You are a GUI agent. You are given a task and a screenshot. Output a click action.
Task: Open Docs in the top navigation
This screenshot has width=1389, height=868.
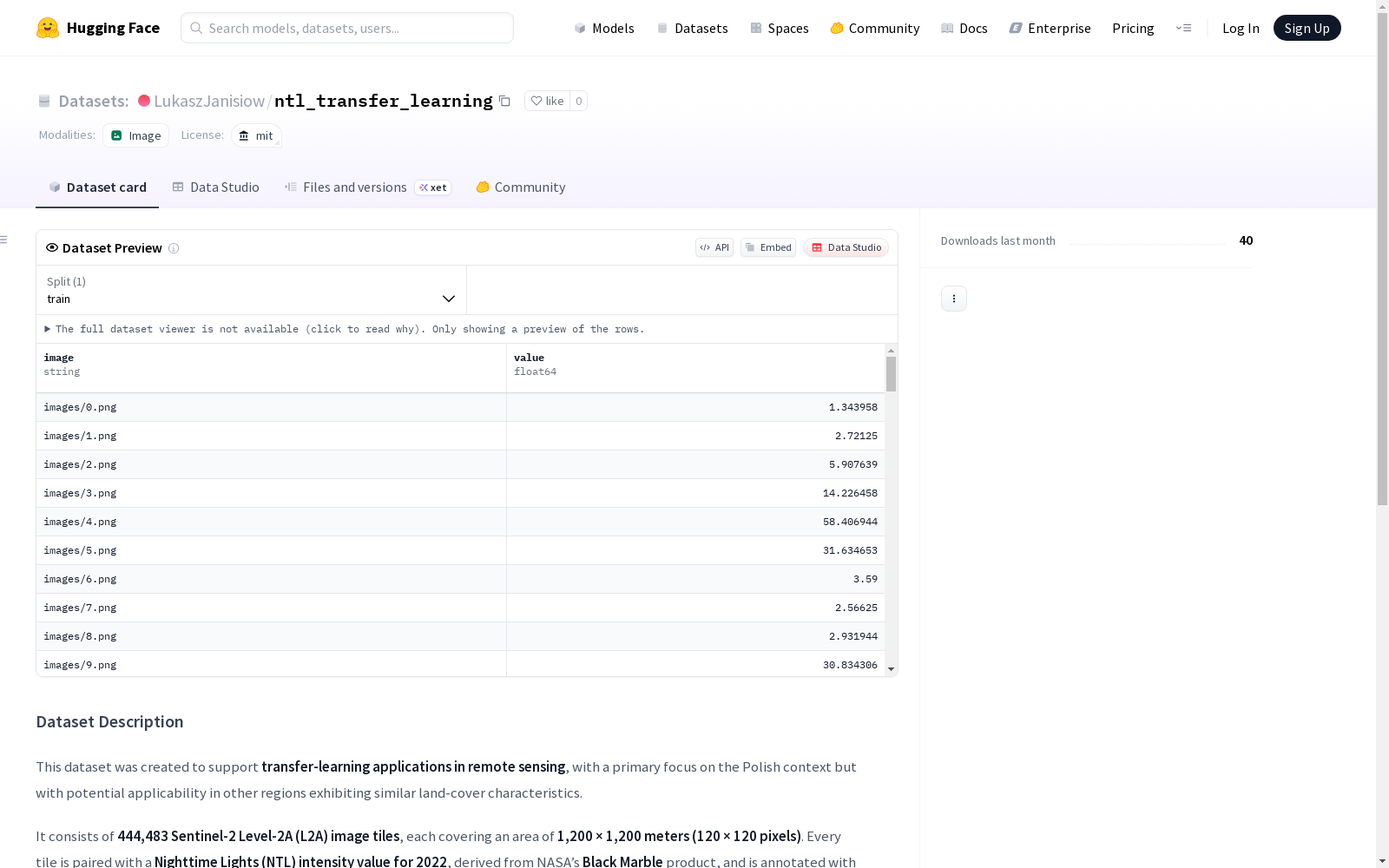click(x=964, y=28)
